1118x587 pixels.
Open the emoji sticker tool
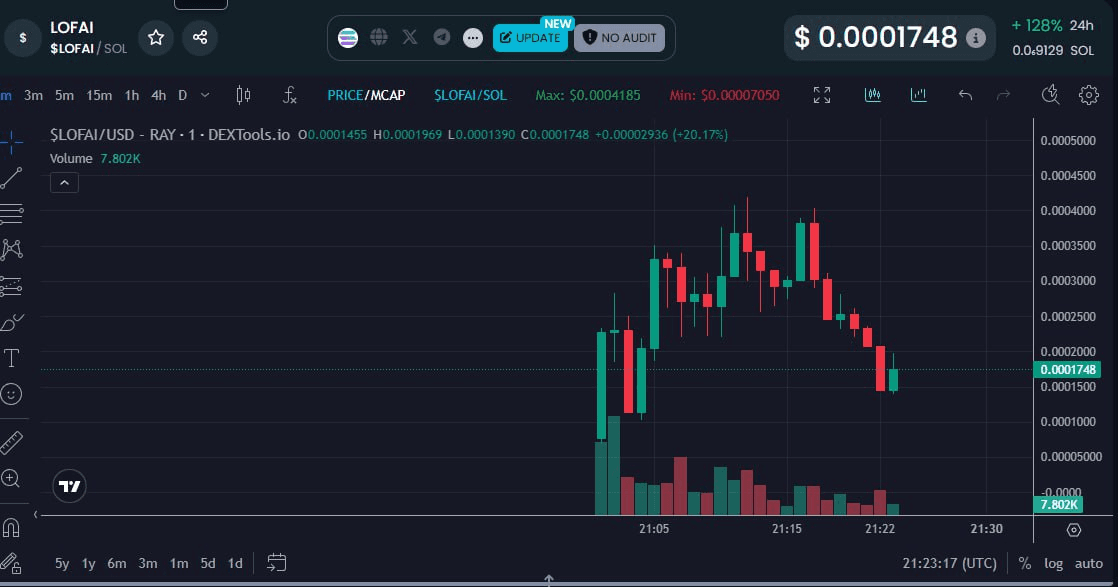point(11,394)
